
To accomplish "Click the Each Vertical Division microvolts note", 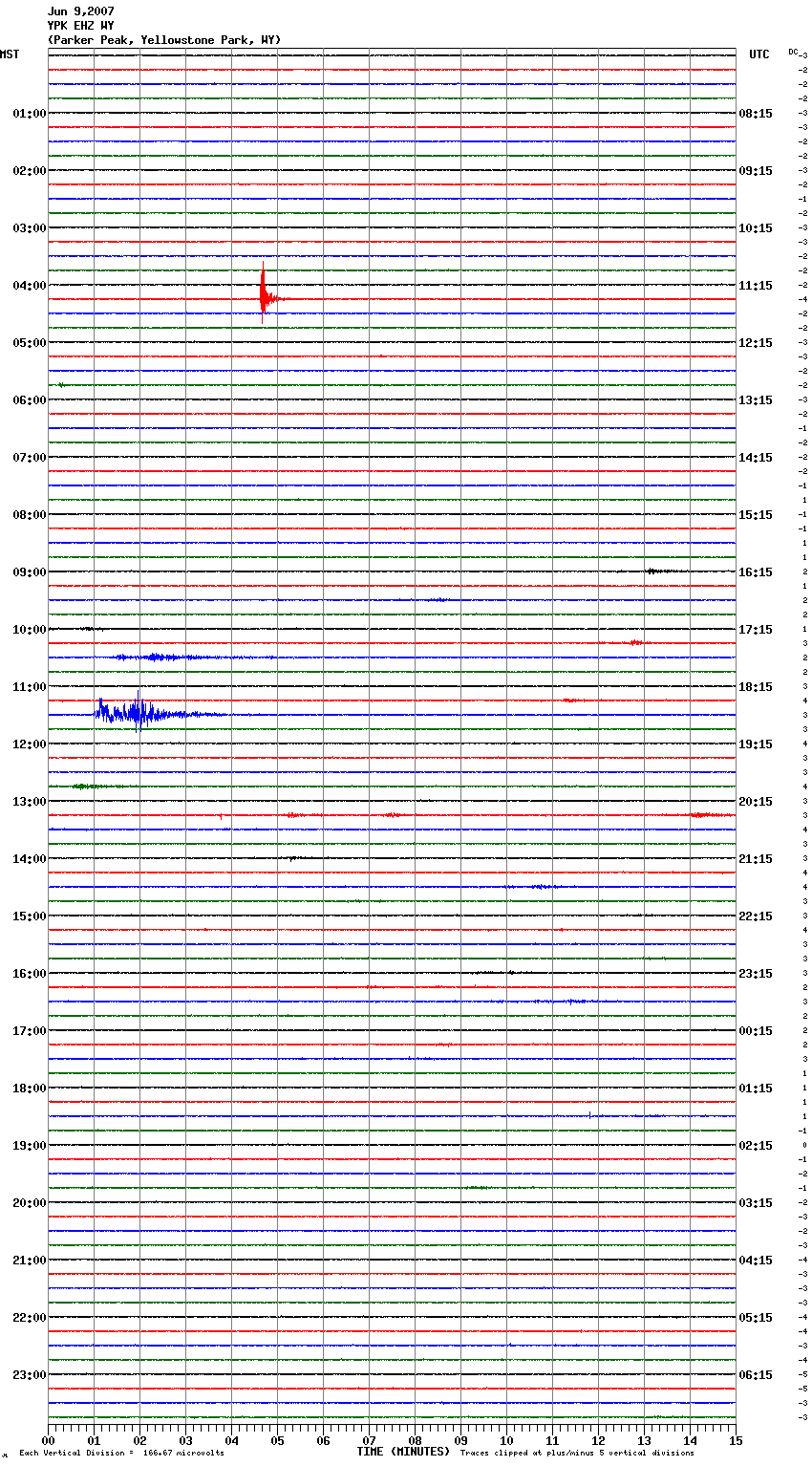I will 122,1453.
